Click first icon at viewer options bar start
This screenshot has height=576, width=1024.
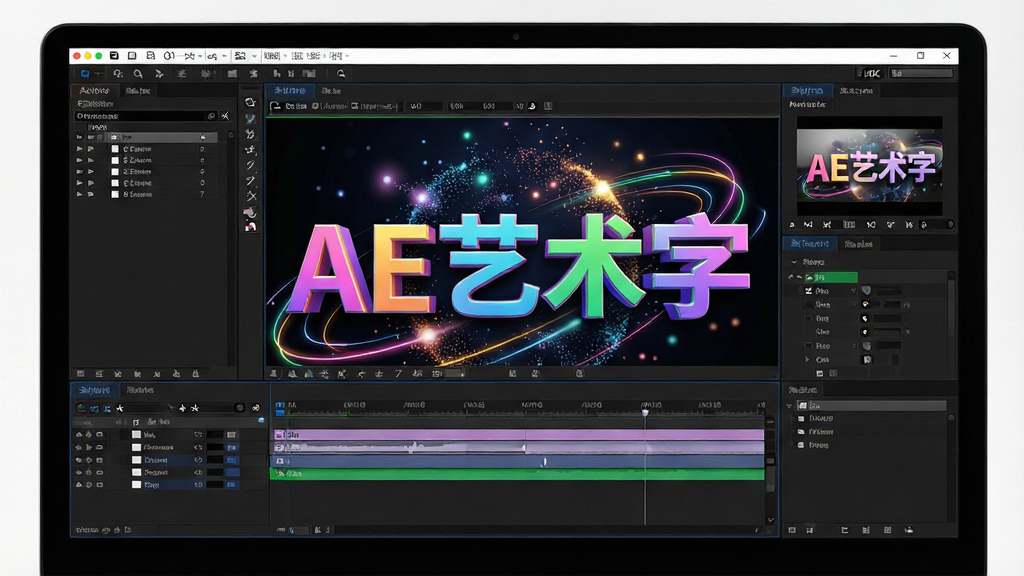(276, 106)
